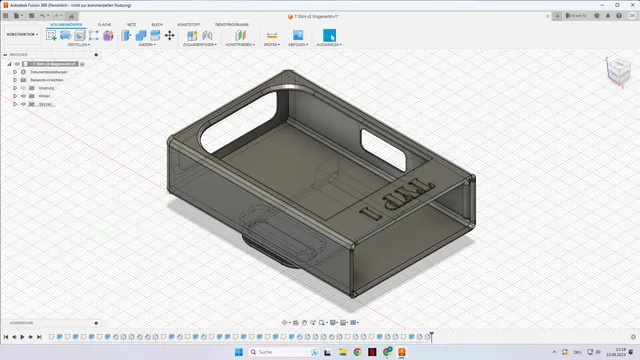Viewport: 640px width, 360px height.
Task: Select the Move/Copy cross-arrows tool
Action: (169, 36)
